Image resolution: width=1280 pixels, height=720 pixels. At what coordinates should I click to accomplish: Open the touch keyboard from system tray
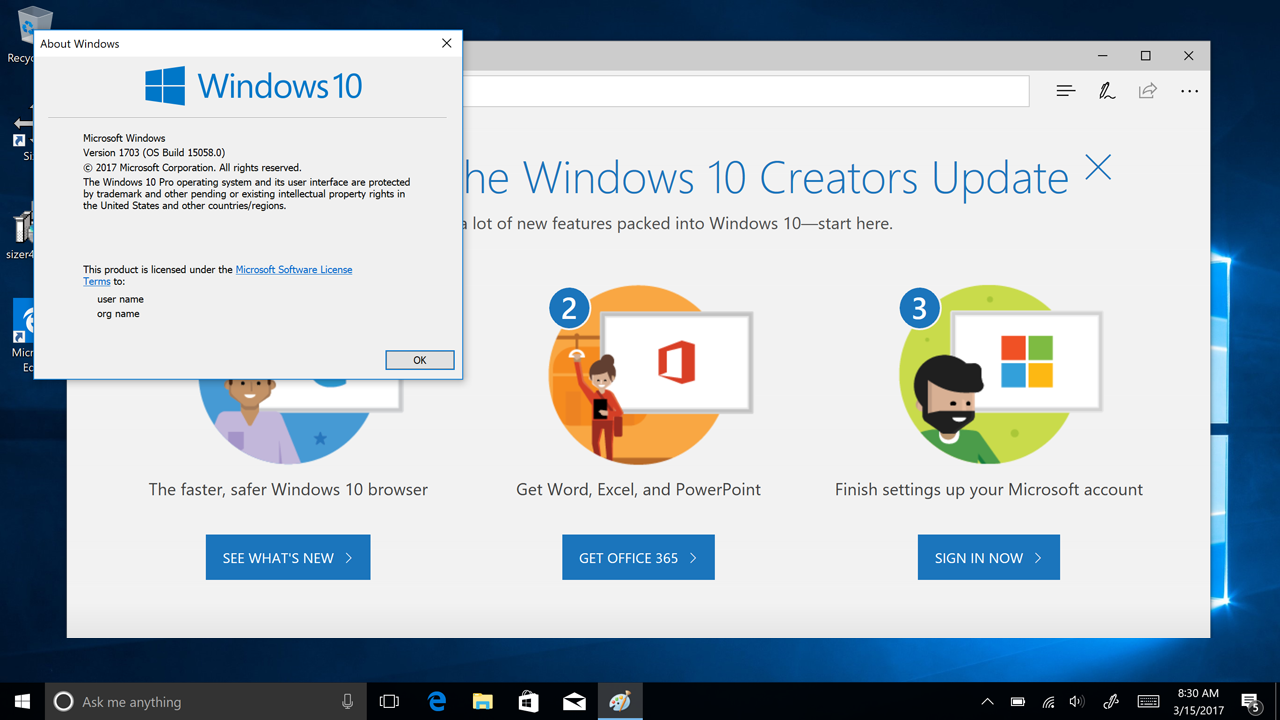(1148, 701)
